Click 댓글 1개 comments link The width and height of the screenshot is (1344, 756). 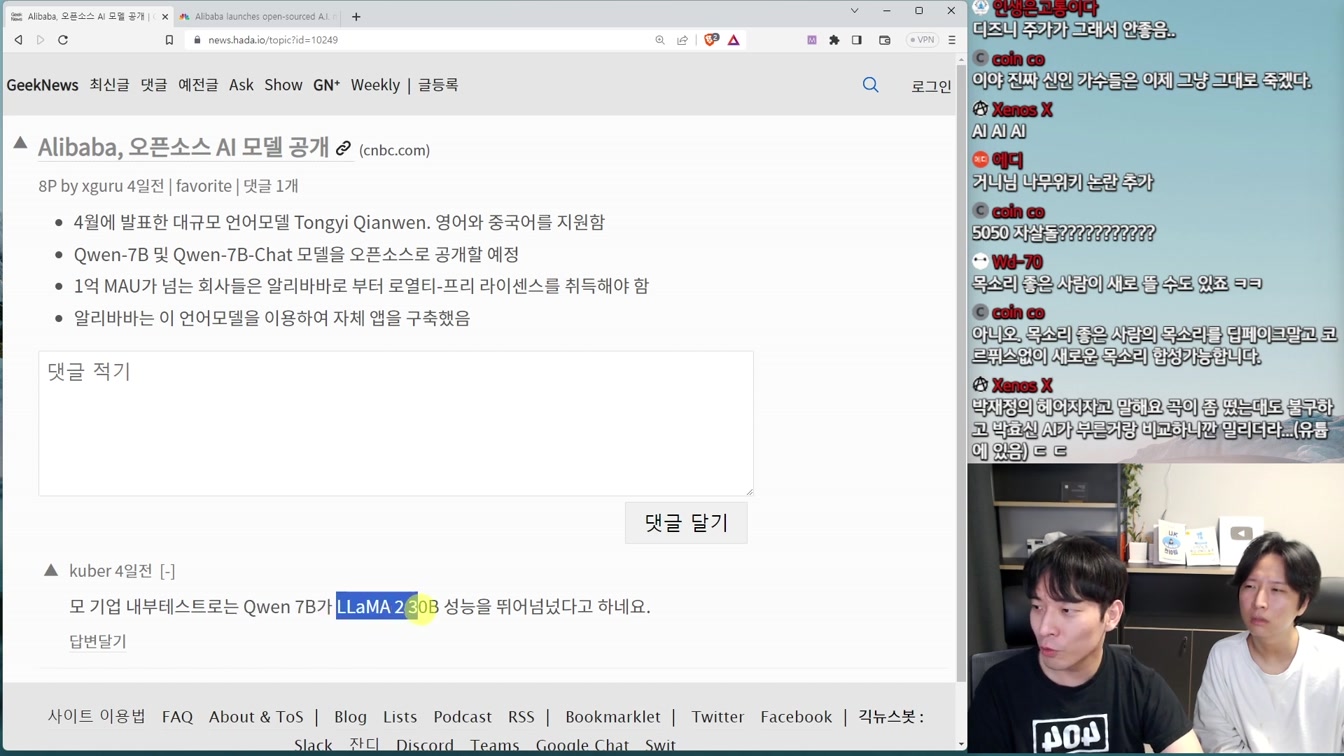point(271,186)
